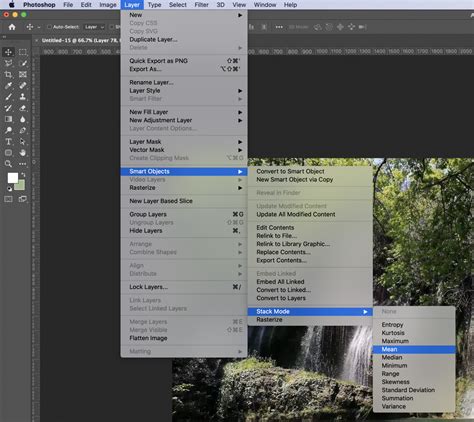Image resolution: width=474 pixels, height=422 pixels.
Task: Choose Standard Deviation stack mode
Action: 414,390
